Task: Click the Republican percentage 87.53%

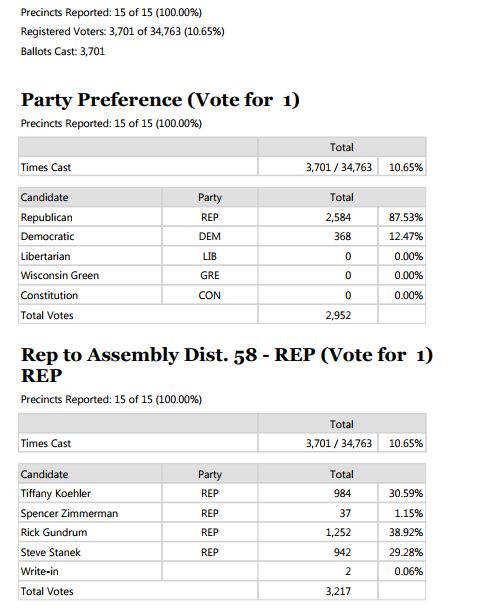Action: tap(406, 217)
